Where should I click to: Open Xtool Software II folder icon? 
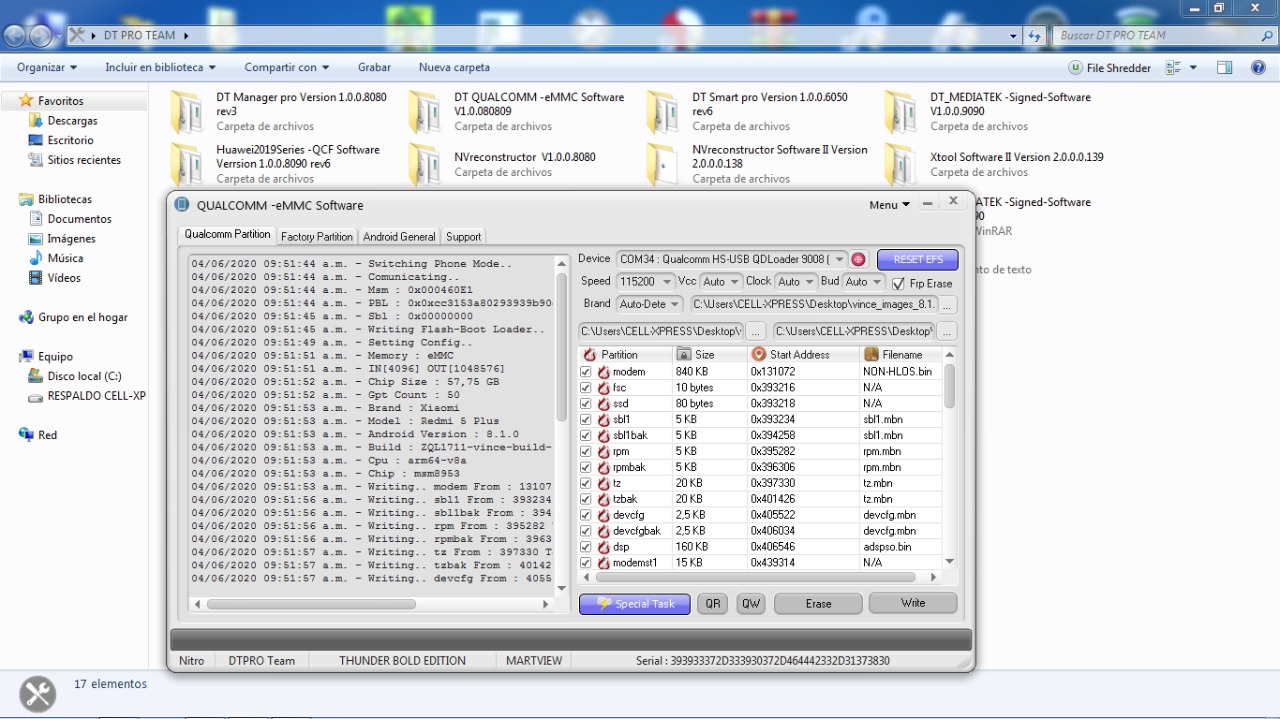(x=902, y=164)
